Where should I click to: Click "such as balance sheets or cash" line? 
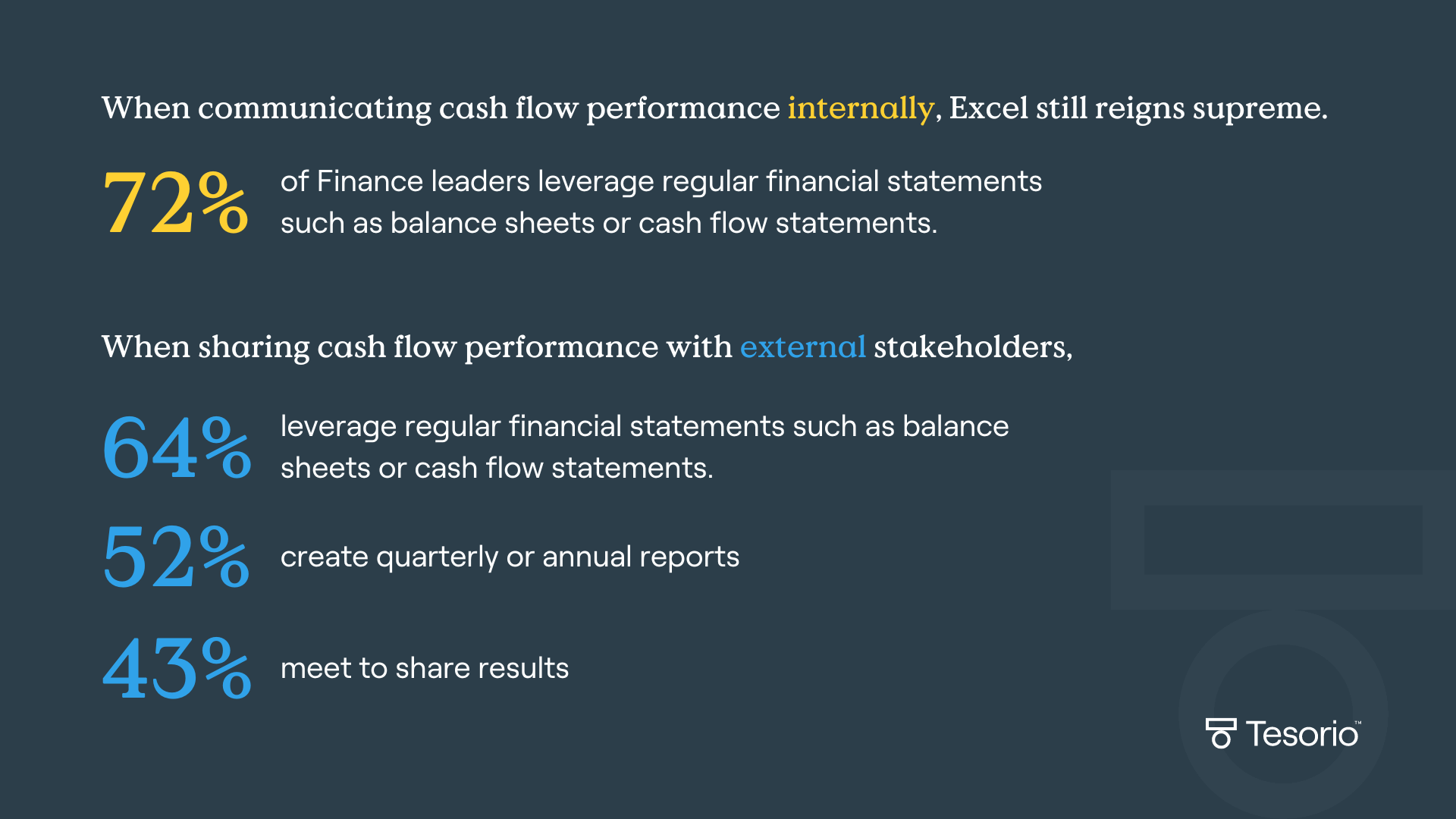coord(608,224)
